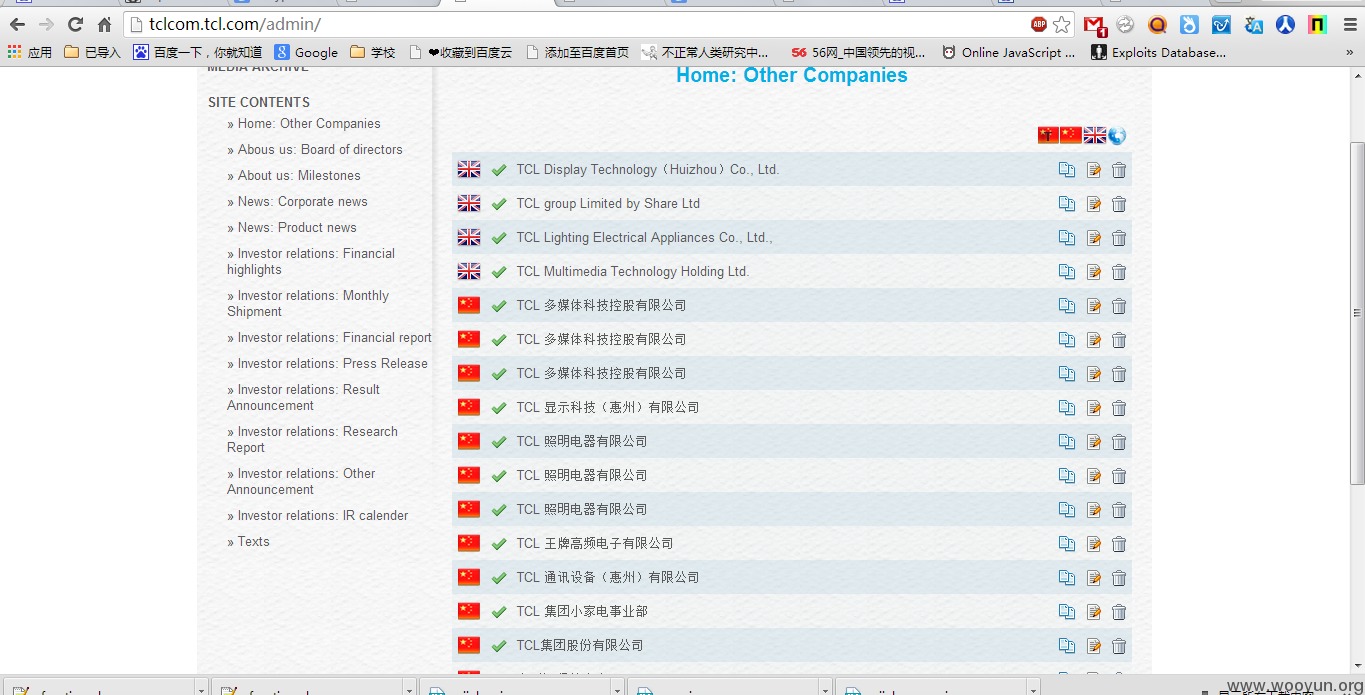
Task: Toggle green check for TCL集团股份有限公司
Action: (499, 646)
